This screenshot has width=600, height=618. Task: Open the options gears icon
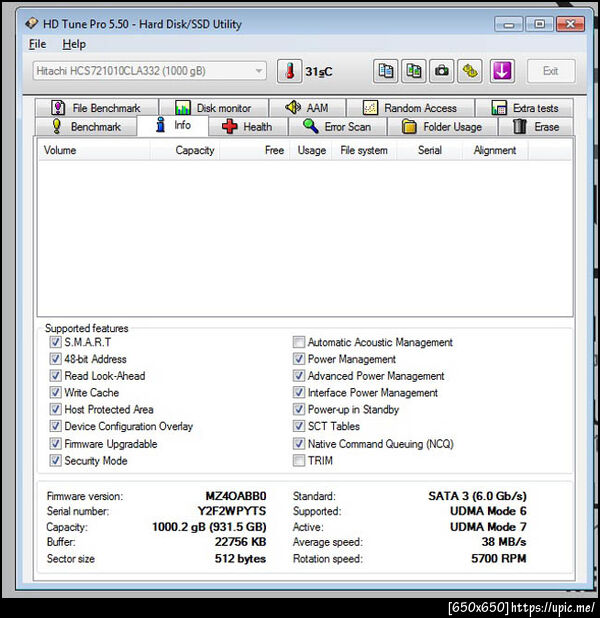[470, 71]
